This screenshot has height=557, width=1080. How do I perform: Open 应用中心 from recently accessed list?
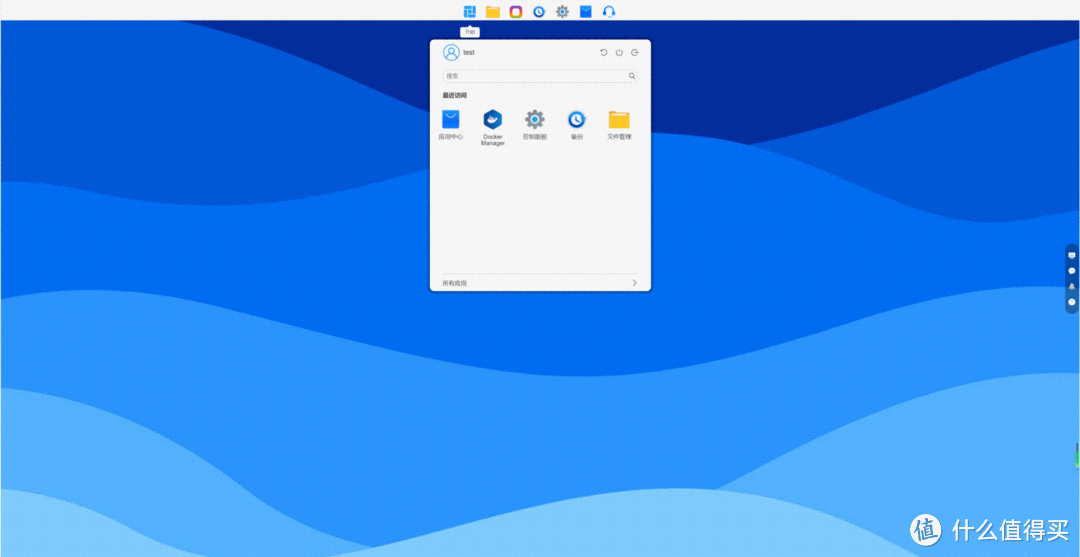click(451, 120)
